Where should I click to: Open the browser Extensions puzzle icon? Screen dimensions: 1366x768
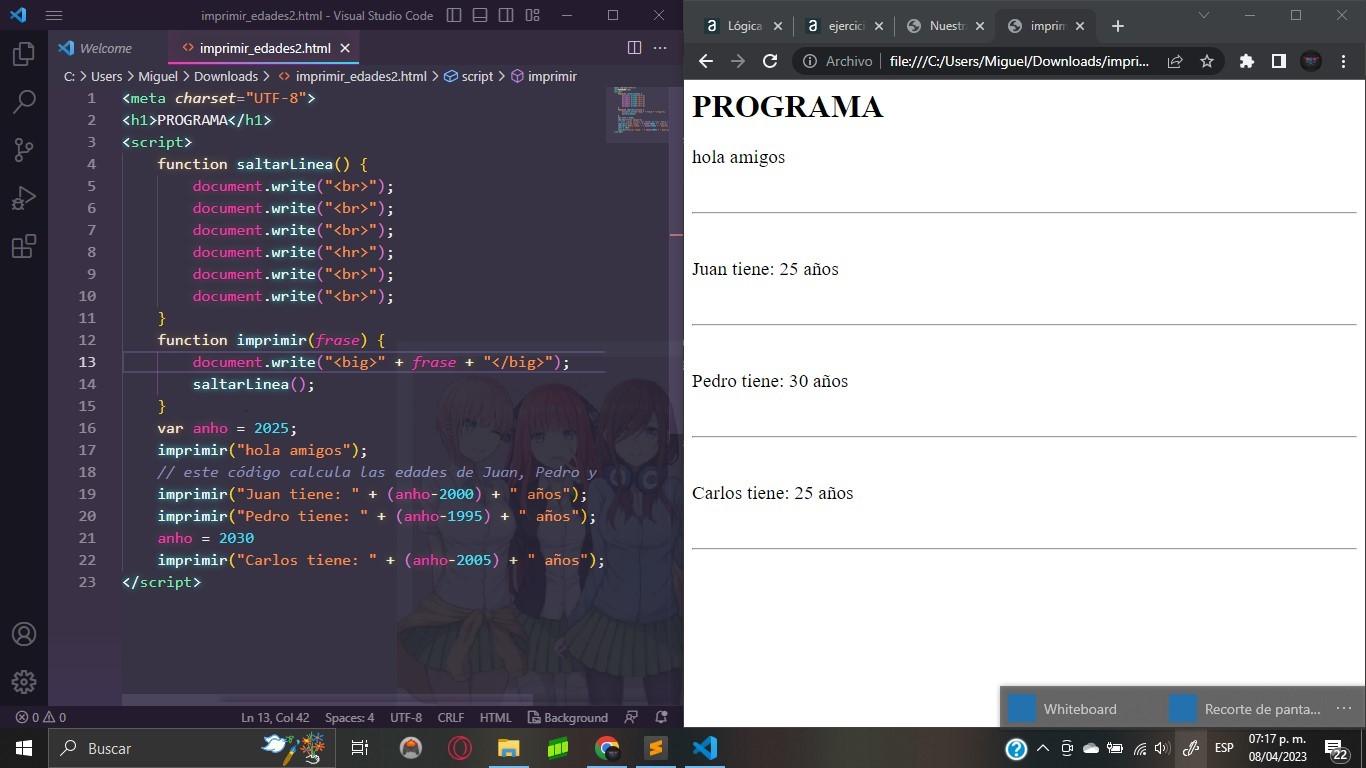[1246, 61]
